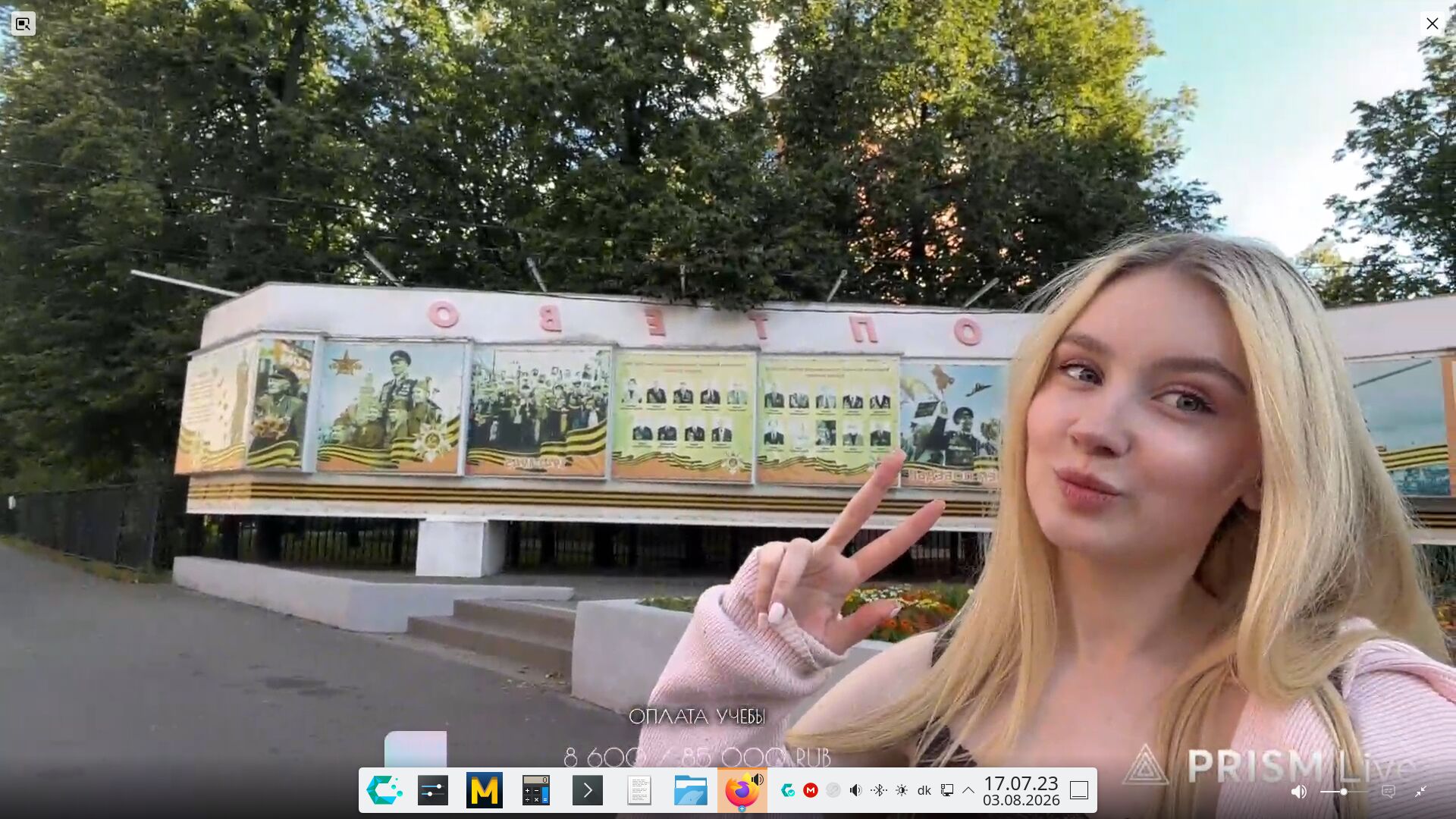Viewport: 1456px width, 819px height.
Task: Open the screen brightness tray icon
Action: click(x=902, y=790)
